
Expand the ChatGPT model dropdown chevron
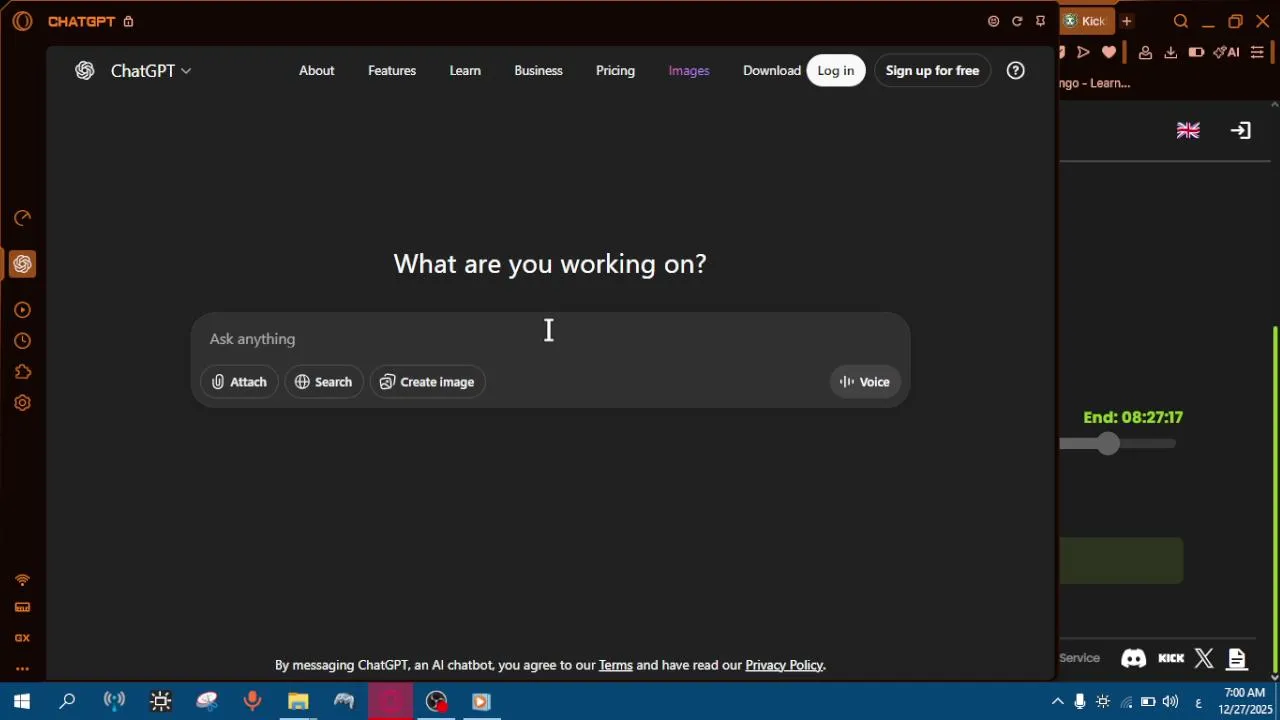(x=186, y=71)
